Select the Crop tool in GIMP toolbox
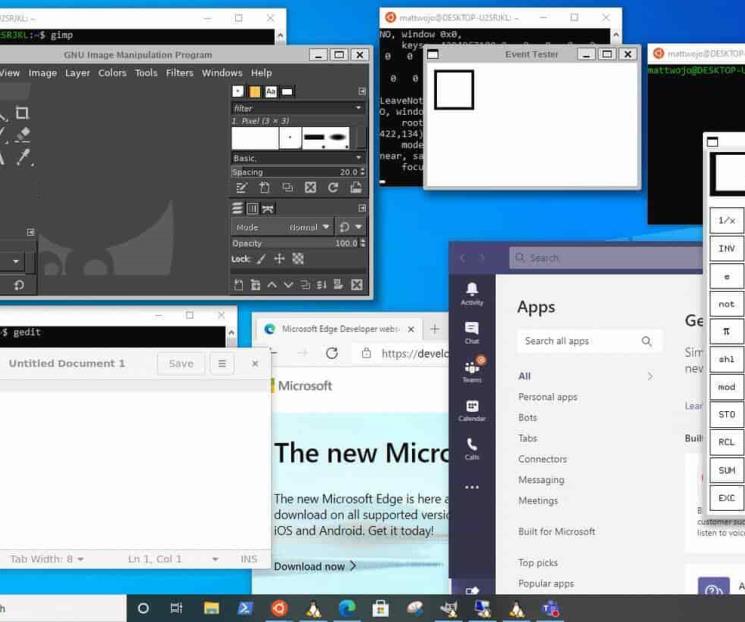 (22, 113)
